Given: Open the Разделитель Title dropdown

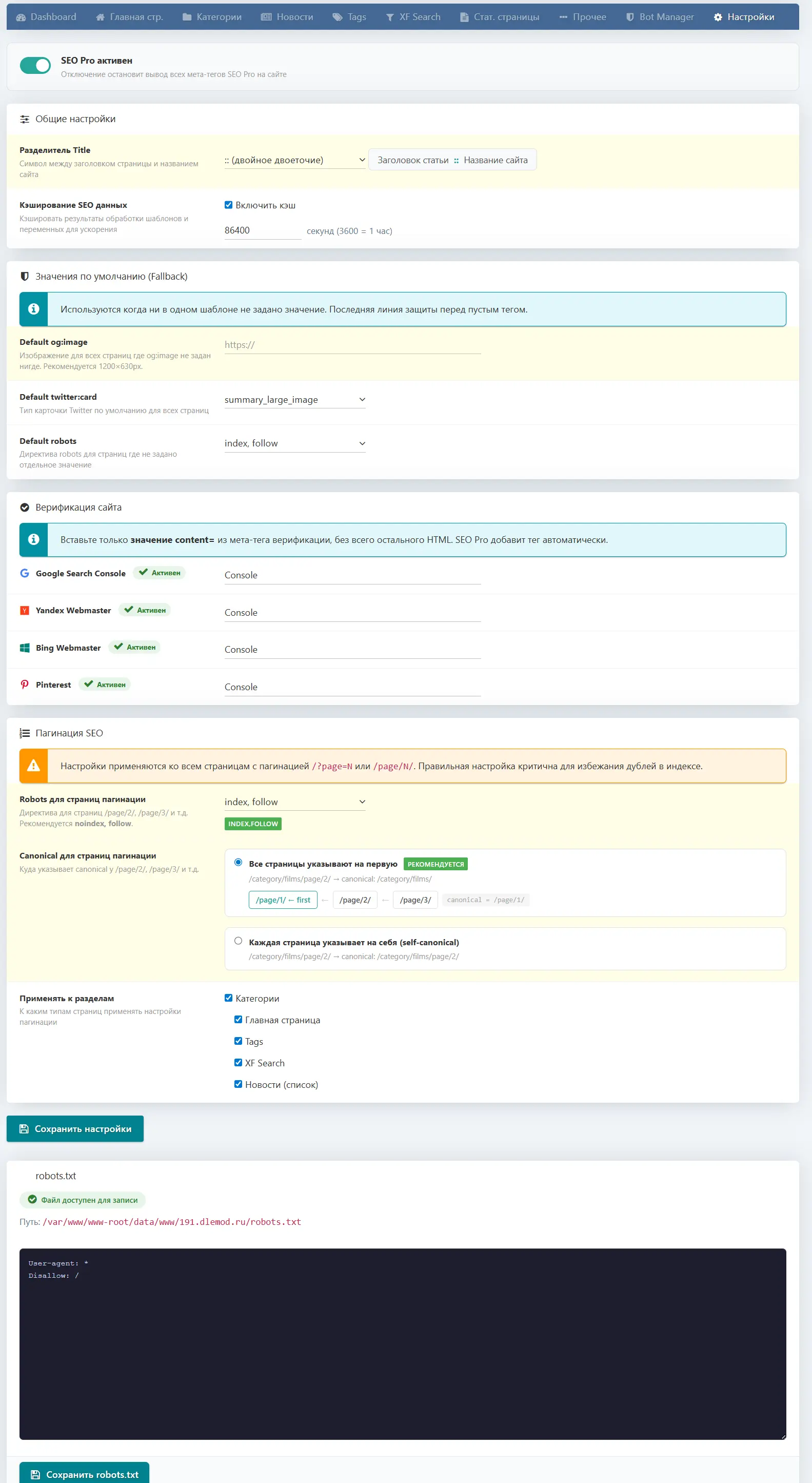Looking at the screenshot, I should coord(294,160).
